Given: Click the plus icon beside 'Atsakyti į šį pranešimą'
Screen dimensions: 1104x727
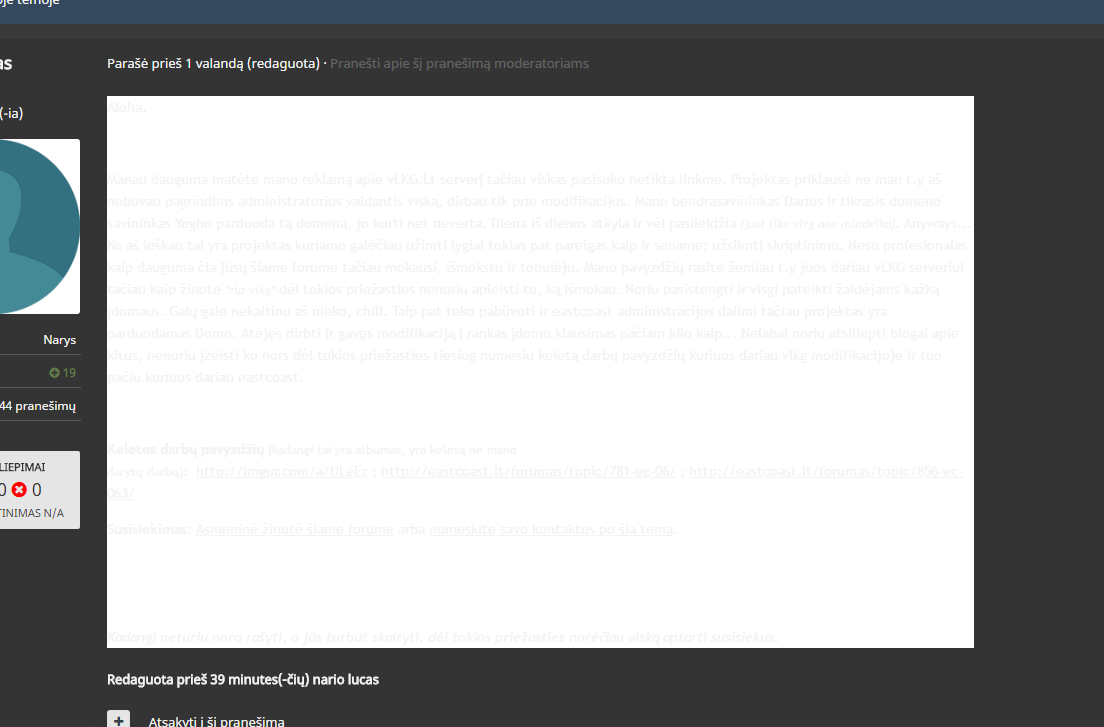Looking at the screenshot, I should [118, 719].
